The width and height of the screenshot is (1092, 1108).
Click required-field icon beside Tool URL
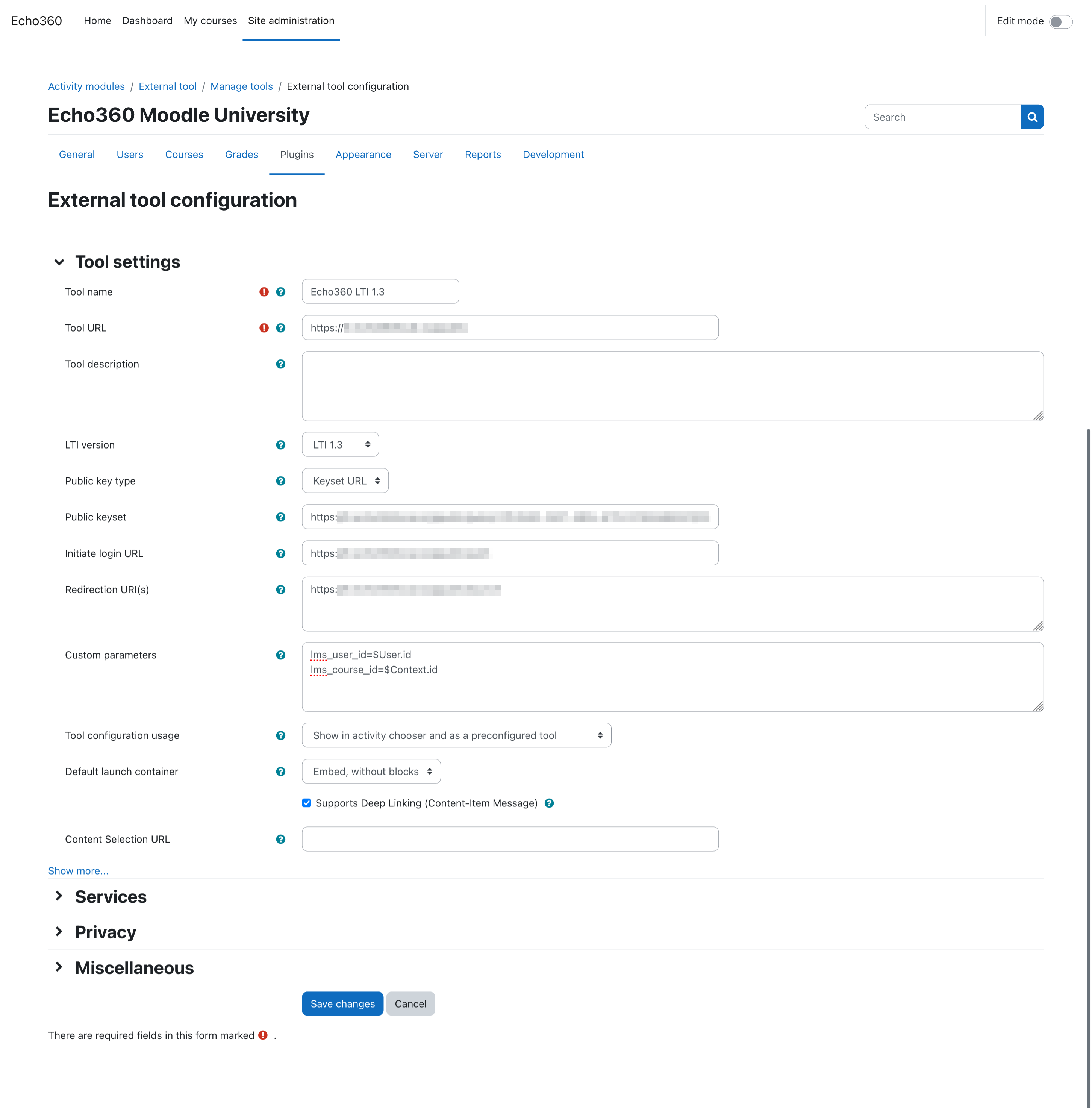264,328
